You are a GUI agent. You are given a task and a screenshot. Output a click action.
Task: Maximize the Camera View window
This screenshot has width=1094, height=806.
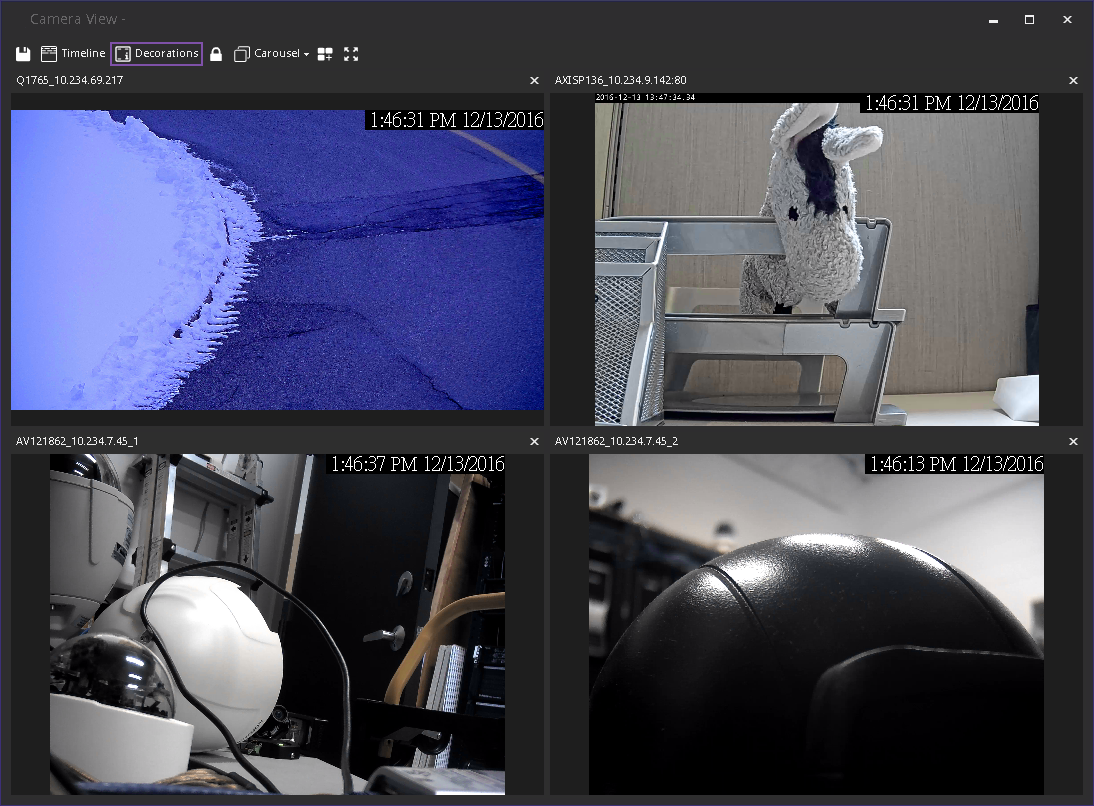tap(1029, 20)
